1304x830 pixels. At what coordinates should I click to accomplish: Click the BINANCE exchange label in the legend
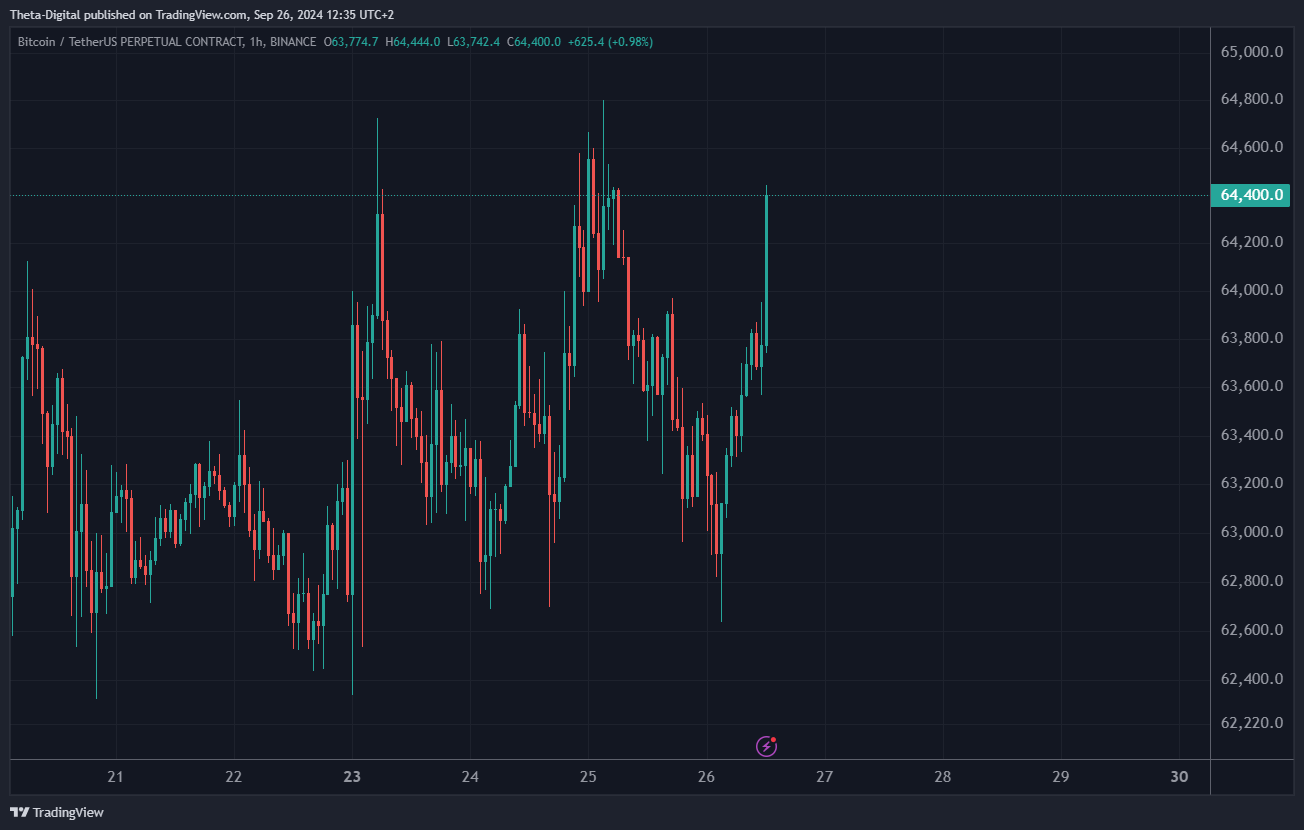[x=293, y=42]
